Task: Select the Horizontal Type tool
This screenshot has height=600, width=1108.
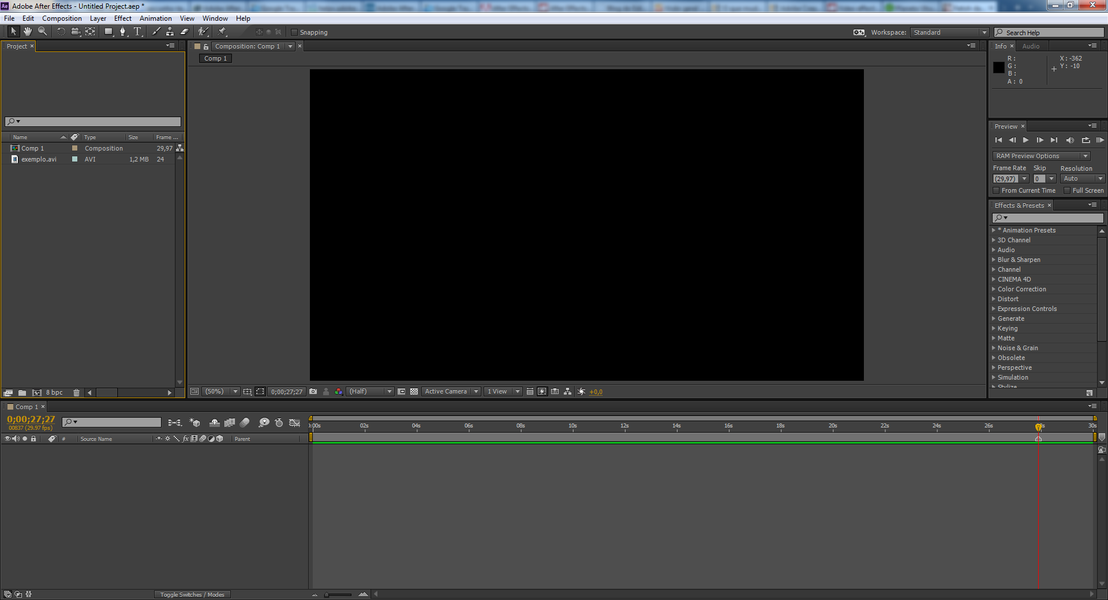Action: [x=138, y=32]
